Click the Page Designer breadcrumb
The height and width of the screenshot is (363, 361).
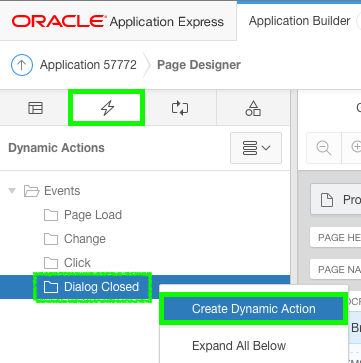click(x=199, y=65)
